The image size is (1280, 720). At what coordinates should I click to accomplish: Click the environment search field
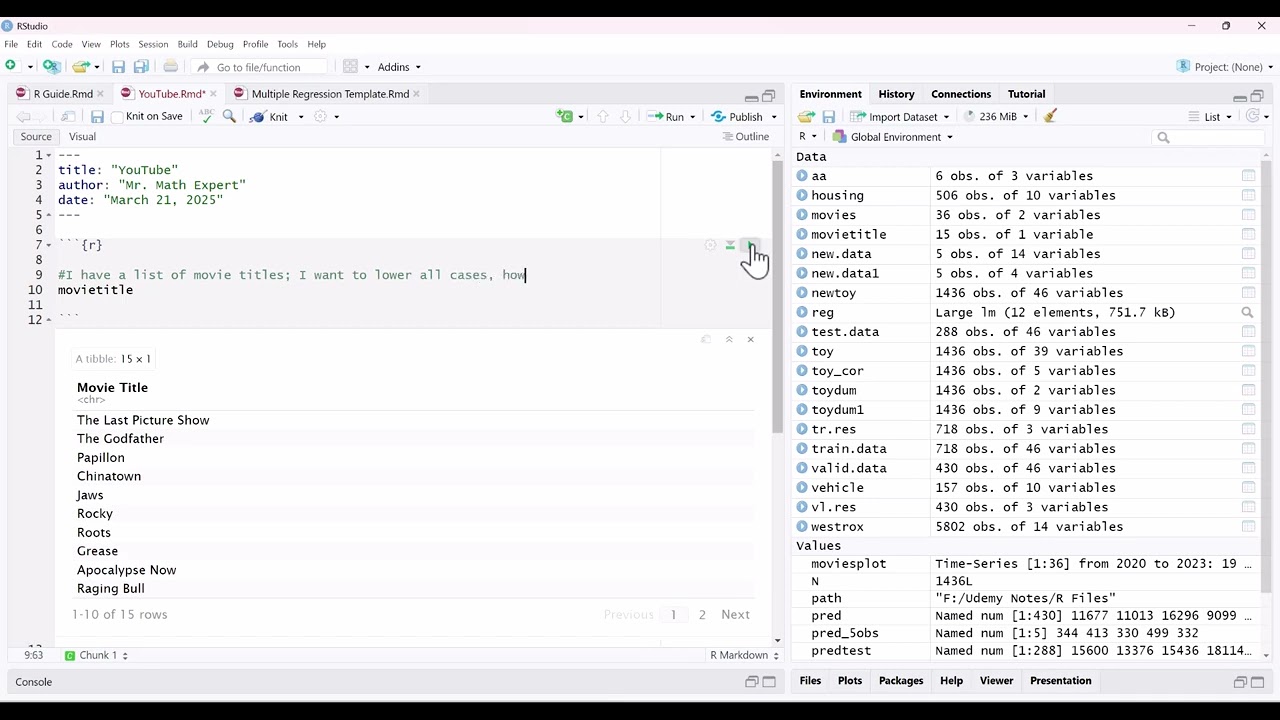[1208, 137]
